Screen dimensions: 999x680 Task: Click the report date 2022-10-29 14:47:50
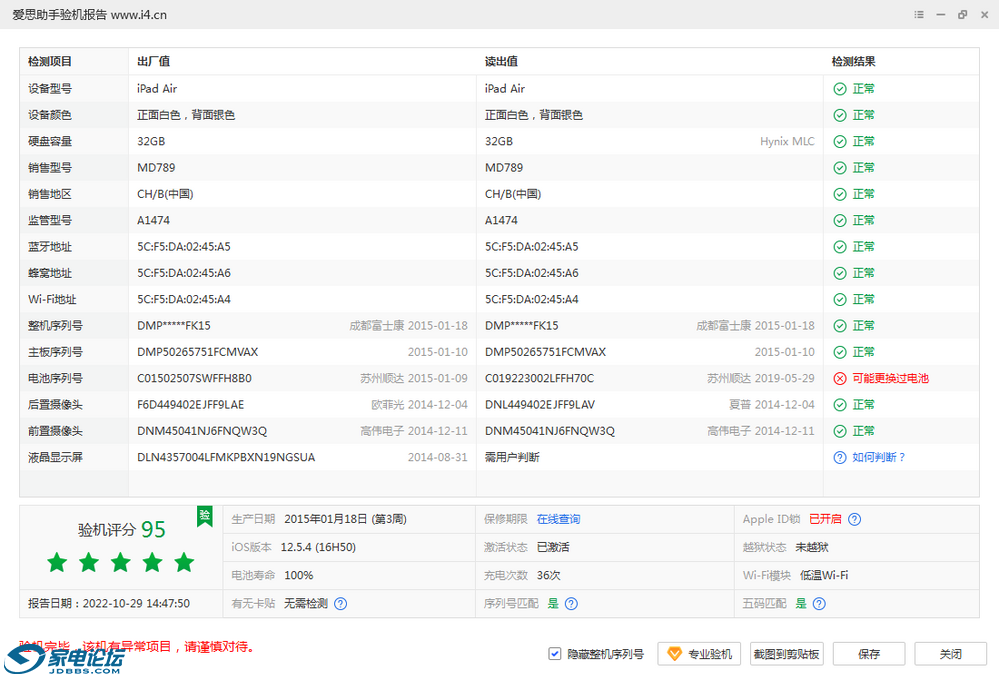coord(136,604)
